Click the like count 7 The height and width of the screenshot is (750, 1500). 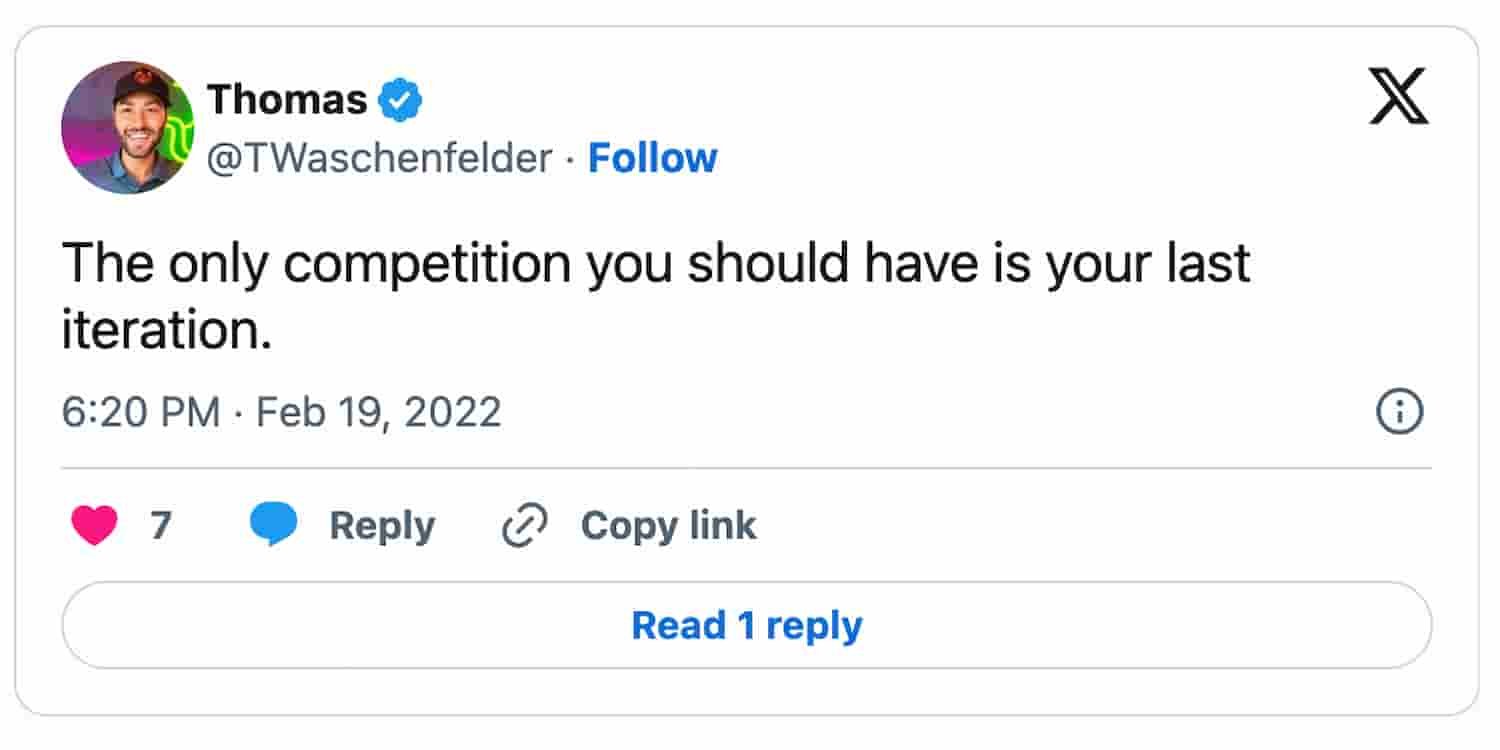pyautogui.click(x=161, y=526)
